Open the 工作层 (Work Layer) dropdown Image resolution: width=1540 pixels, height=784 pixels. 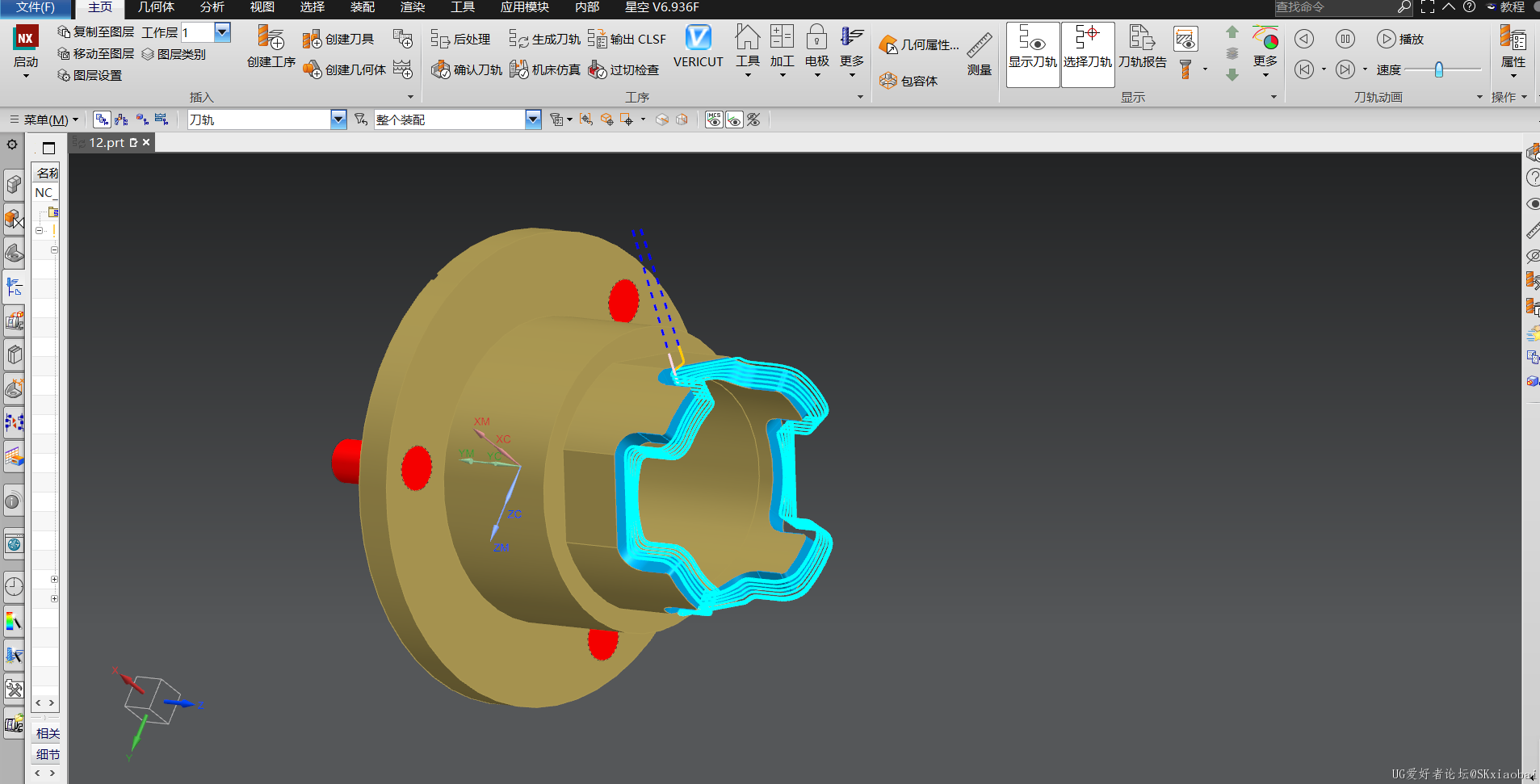point(223,31)
